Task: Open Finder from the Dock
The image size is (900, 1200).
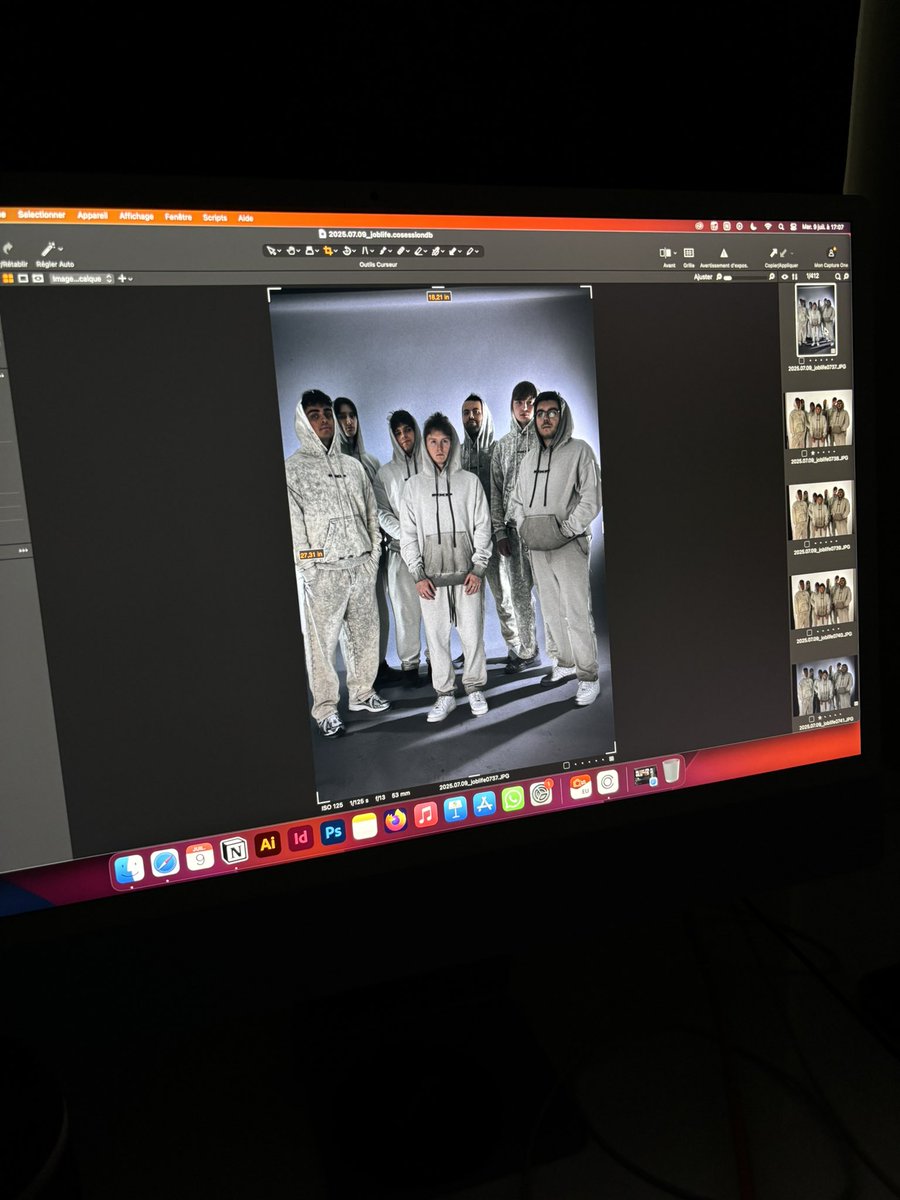Action: coord(129,869)
